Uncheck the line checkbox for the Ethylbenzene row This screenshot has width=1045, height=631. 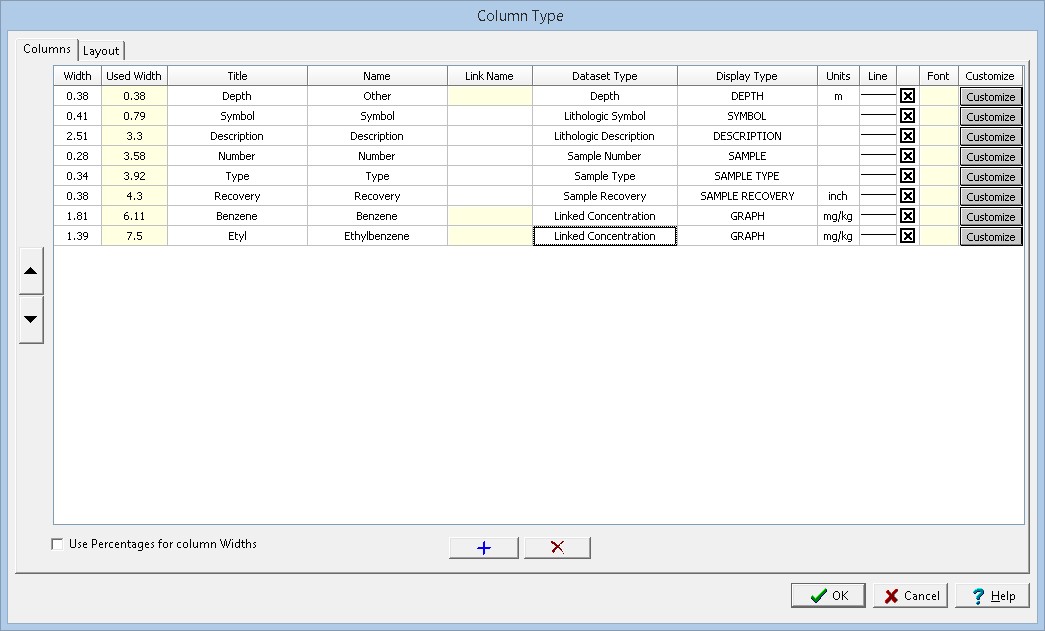point(907,236)
